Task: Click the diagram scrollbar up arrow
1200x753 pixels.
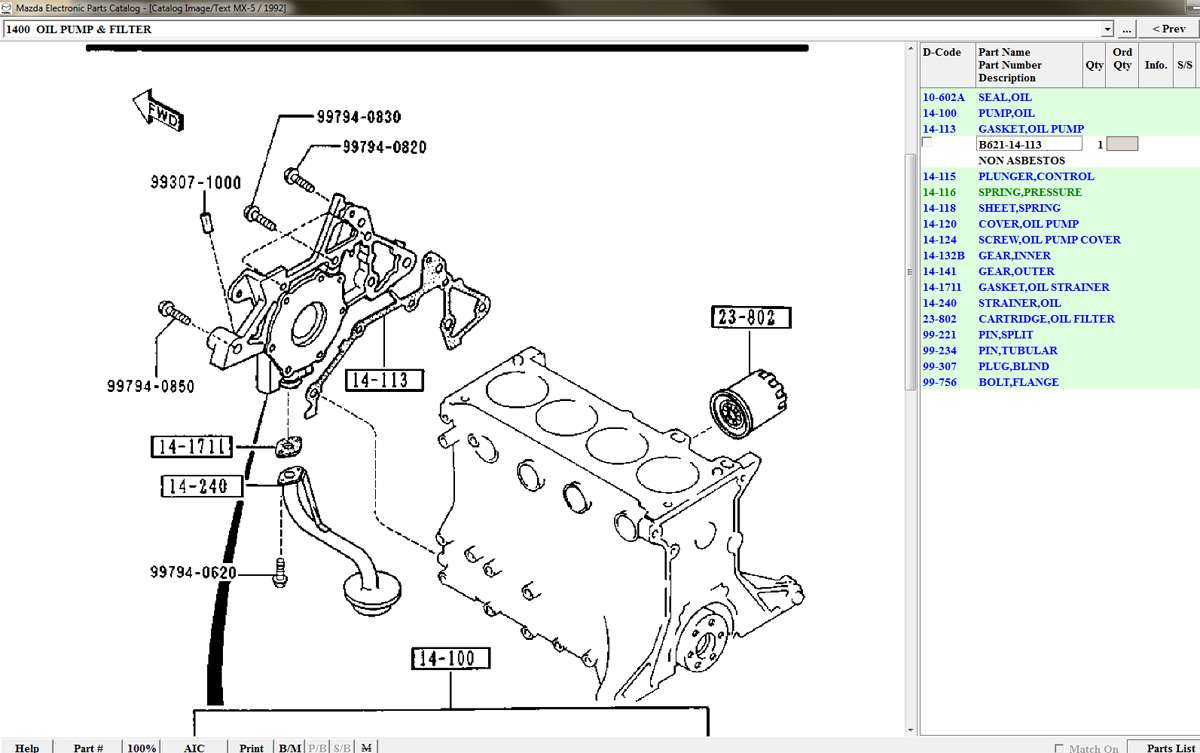Action: pos(910,48)
